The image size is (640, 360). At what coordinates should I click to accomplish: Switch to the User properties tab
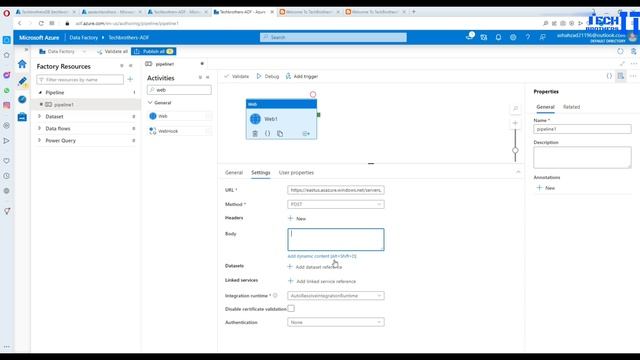click(x=296, y=173)
